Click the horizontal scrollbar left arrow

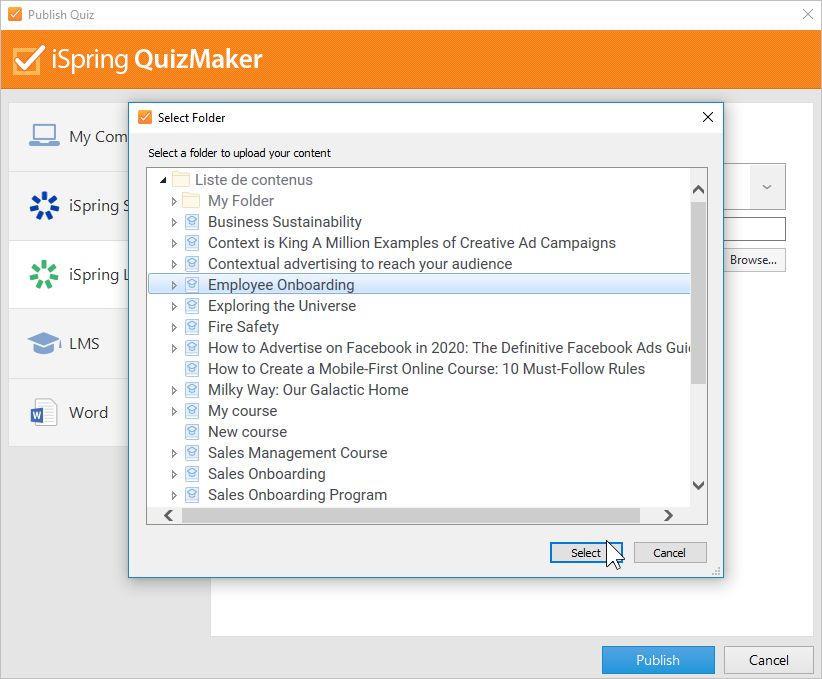(x=169, y=515)
